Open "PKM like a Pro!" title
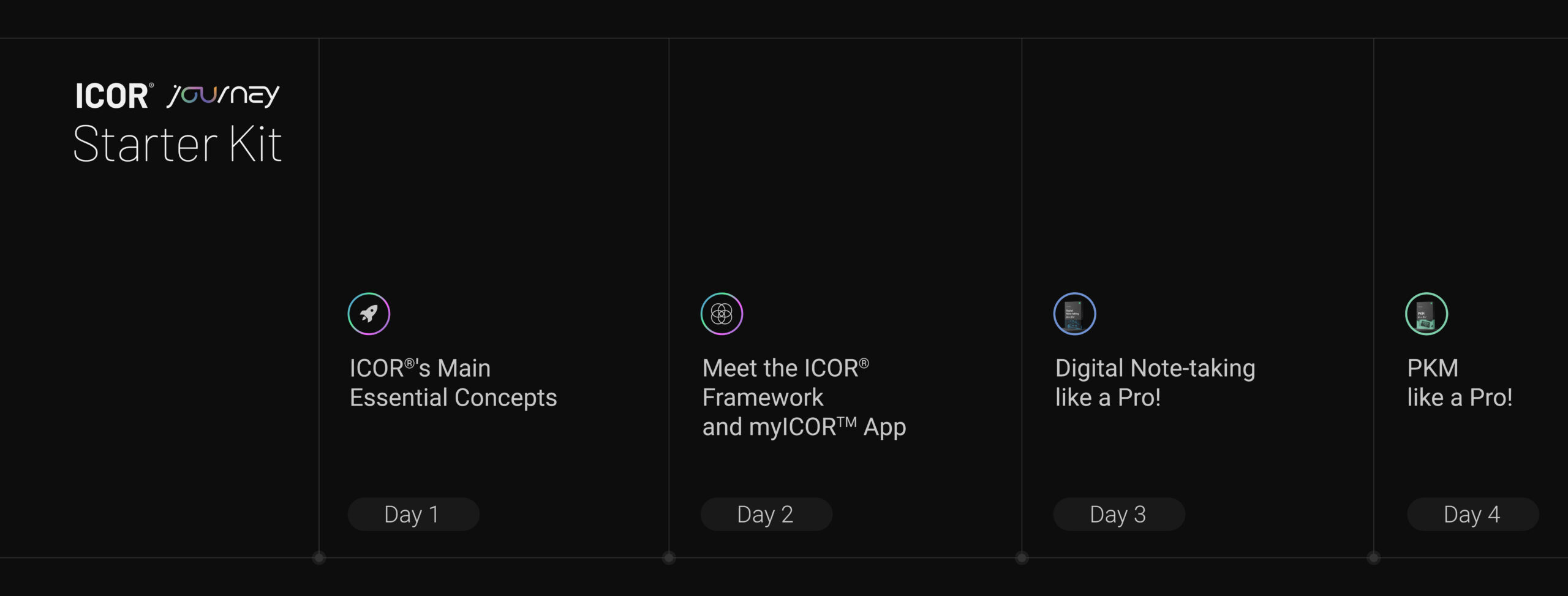 [x=1460, y=383]
